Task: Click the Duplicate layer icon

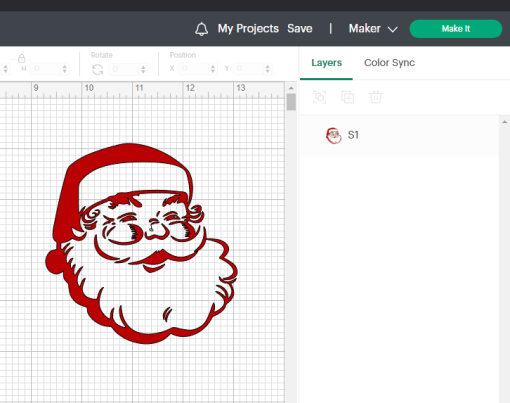Action: 347,97
